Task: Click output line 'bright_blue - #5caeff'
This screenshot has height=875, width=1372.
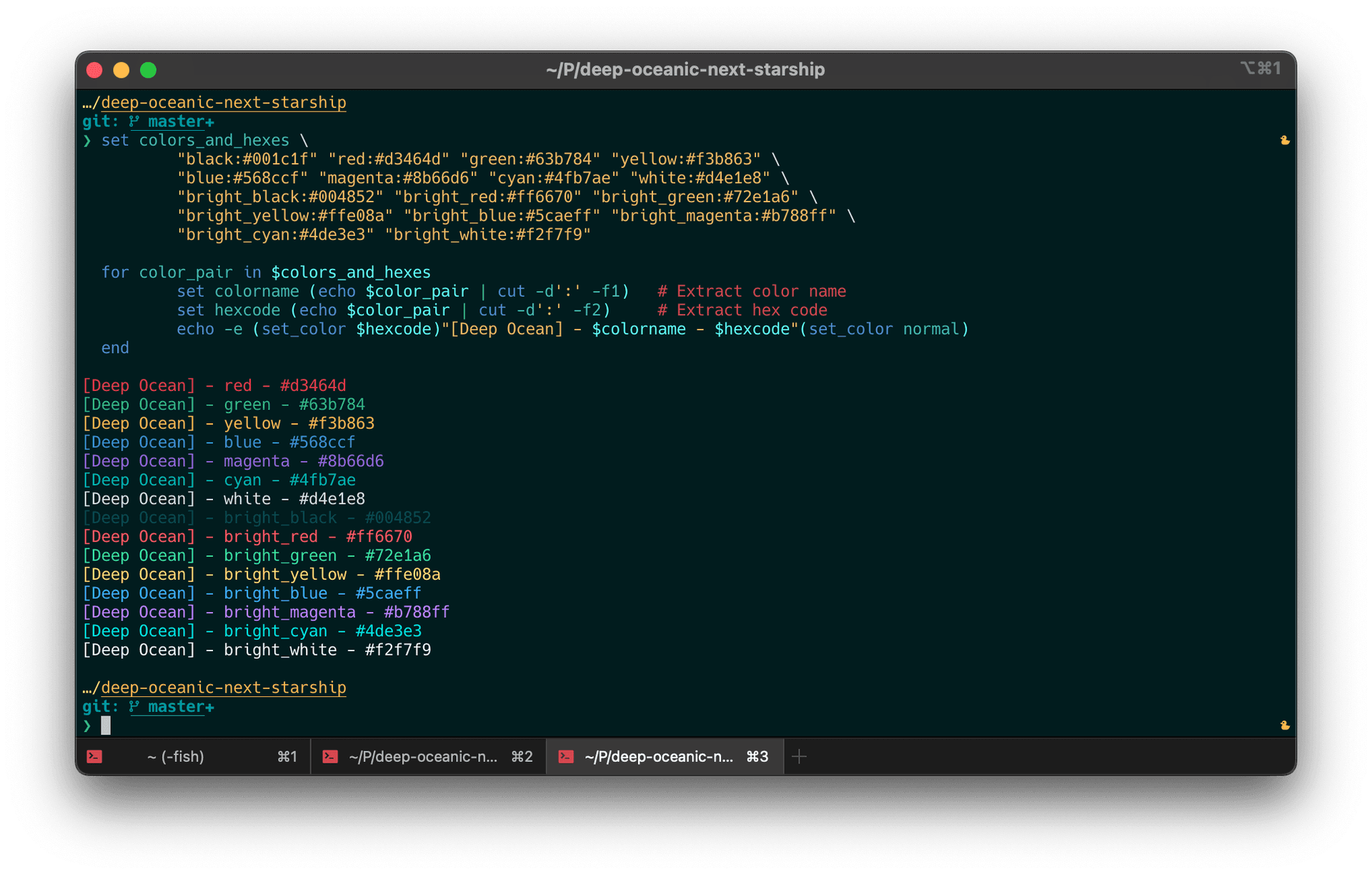Action: click(252, 593)
